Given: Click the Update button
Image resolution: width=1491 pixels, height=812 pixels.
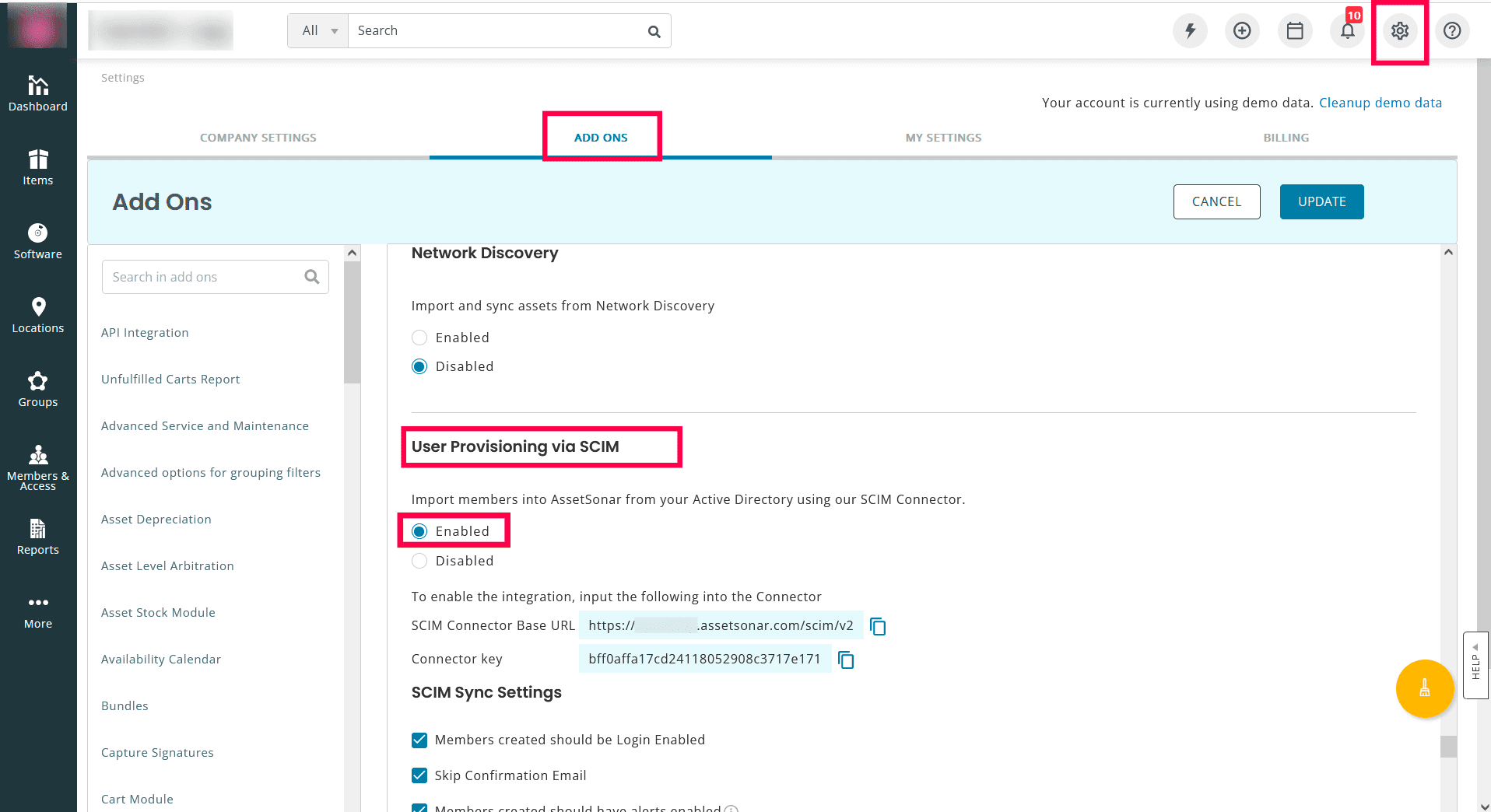Looking at the screenshot, I should click(1321, 202).
